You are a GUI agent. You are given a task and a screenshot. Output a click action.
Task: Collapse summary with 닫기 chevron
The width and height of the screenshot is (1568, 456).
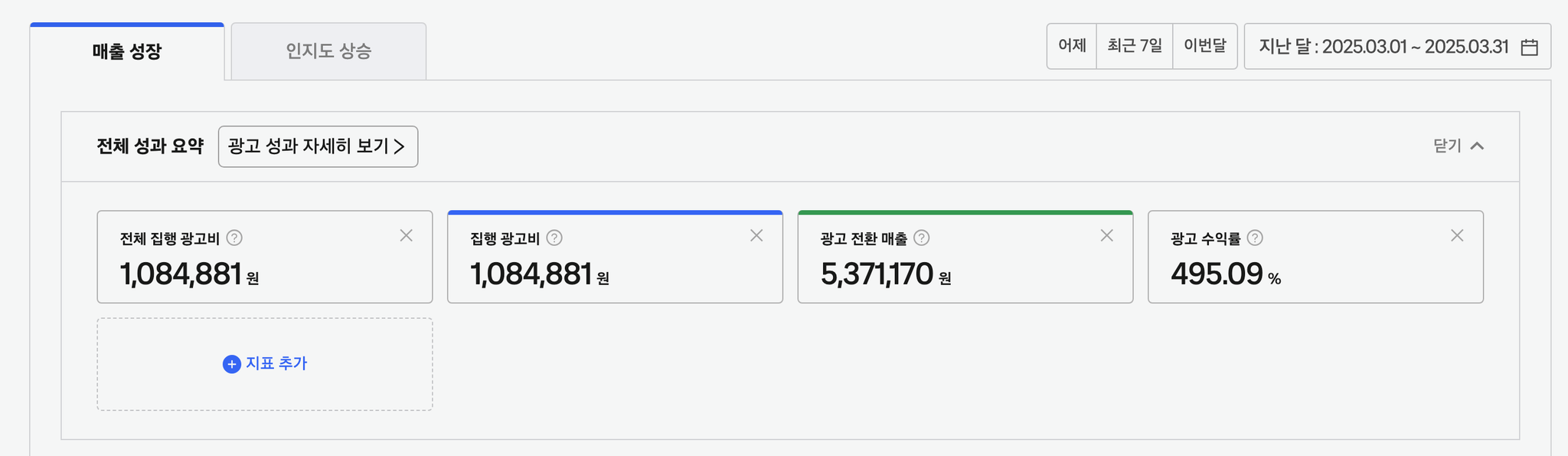click(1477, 146)
